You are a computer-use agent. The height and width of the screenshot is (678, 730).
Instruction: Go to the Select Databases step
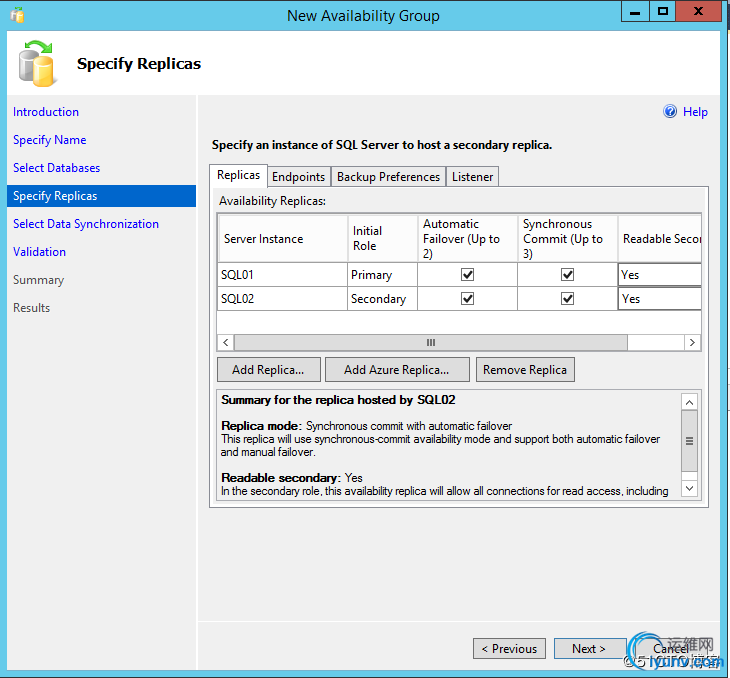coord(56,168)
